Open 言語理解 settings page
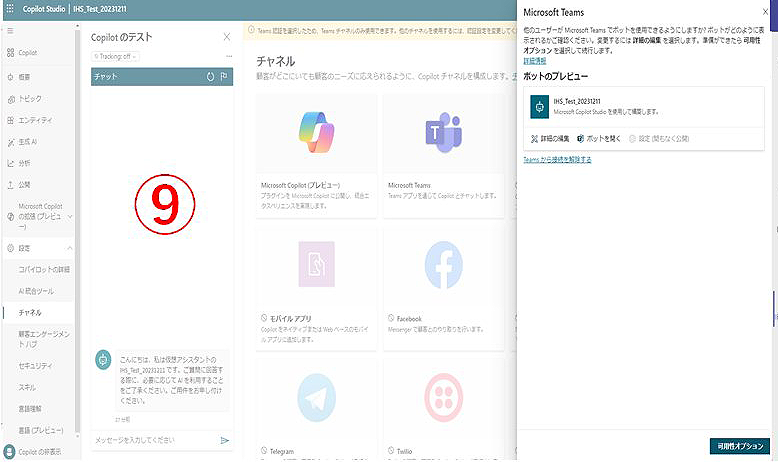This screenshot has width=778, height=462. (30, 409)
